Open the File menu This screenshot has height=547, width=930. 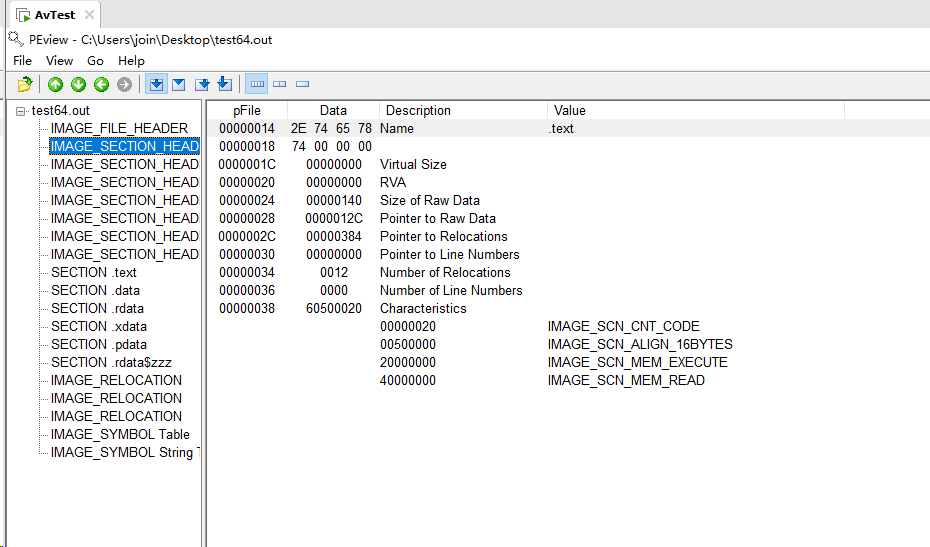(x=23, y=61)
